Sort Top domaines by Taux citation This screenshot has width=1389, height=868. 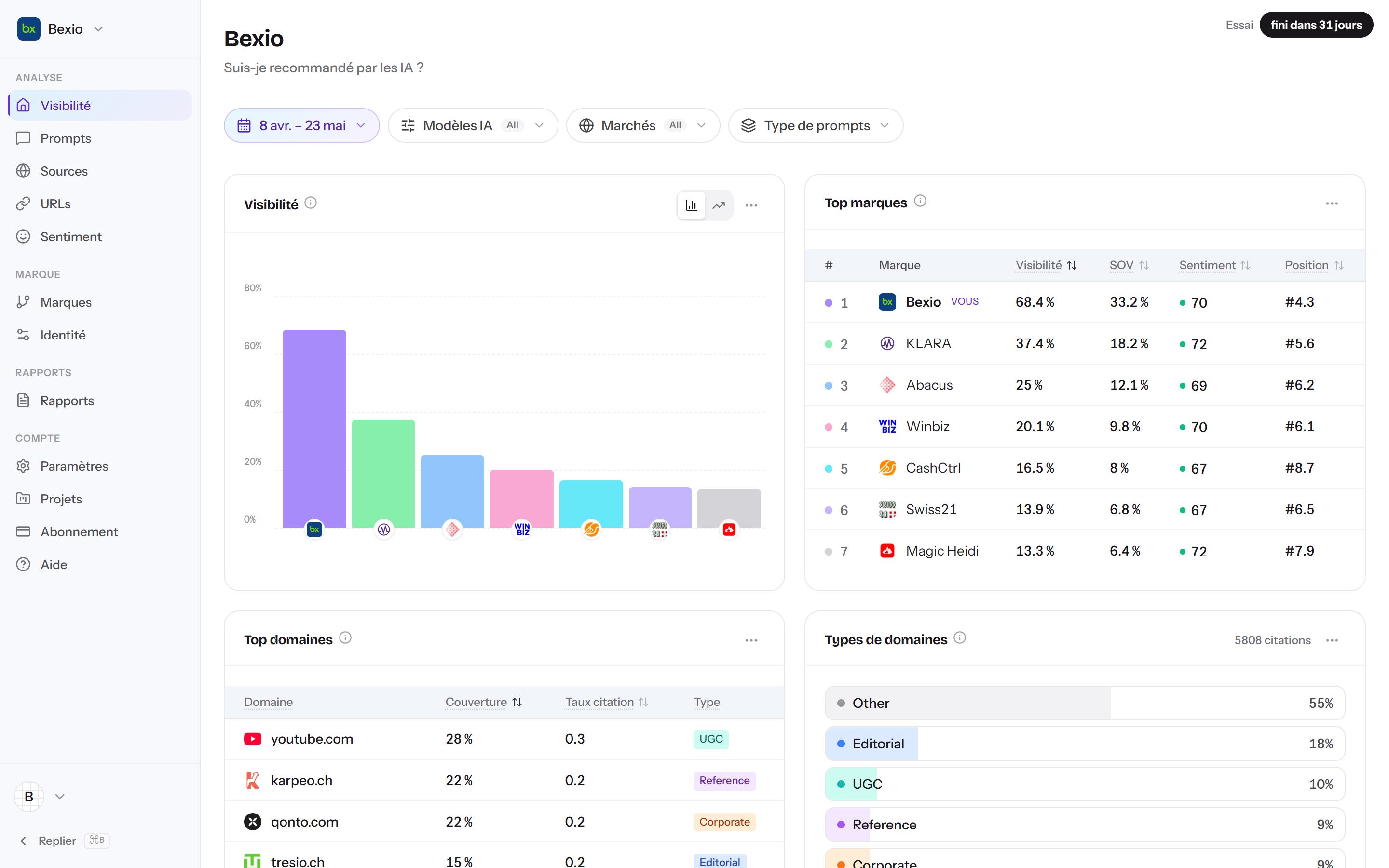click(606, 702)
